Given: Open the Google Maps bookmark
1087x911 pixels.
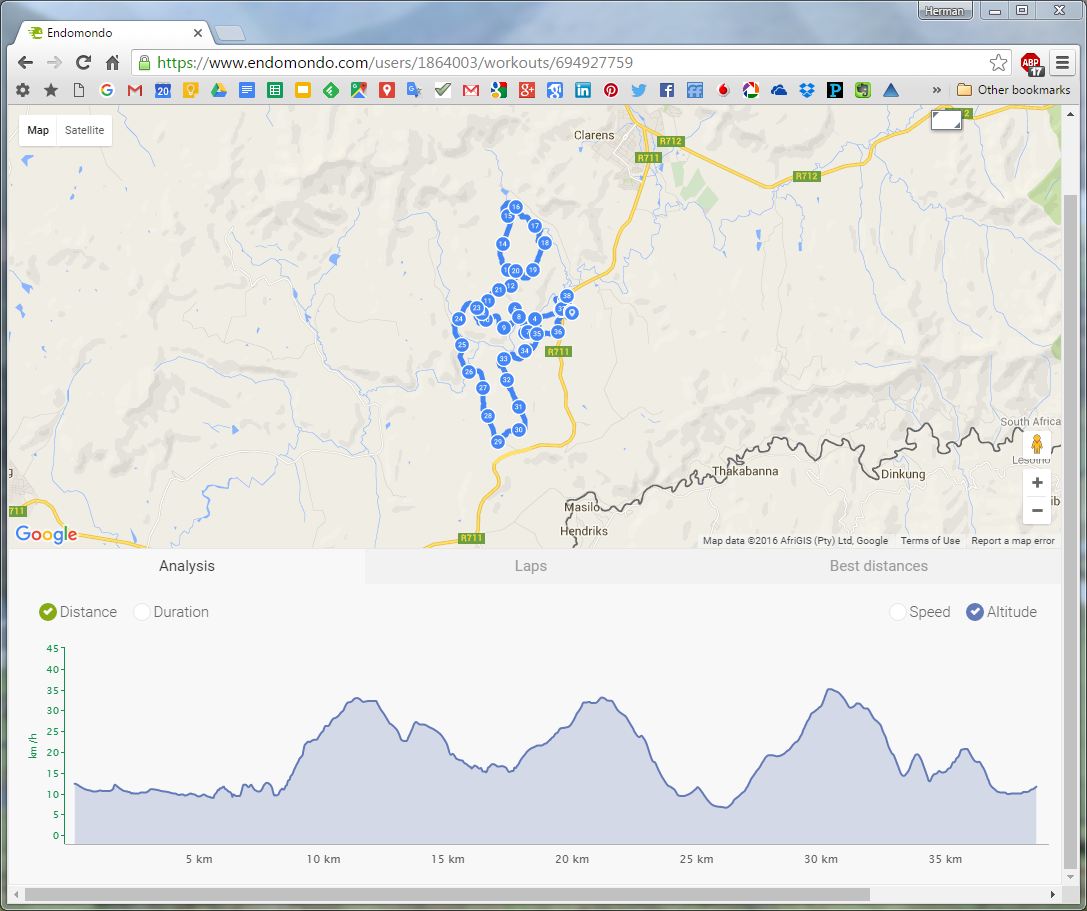Looking at the screenshot, I should [358, 90].
